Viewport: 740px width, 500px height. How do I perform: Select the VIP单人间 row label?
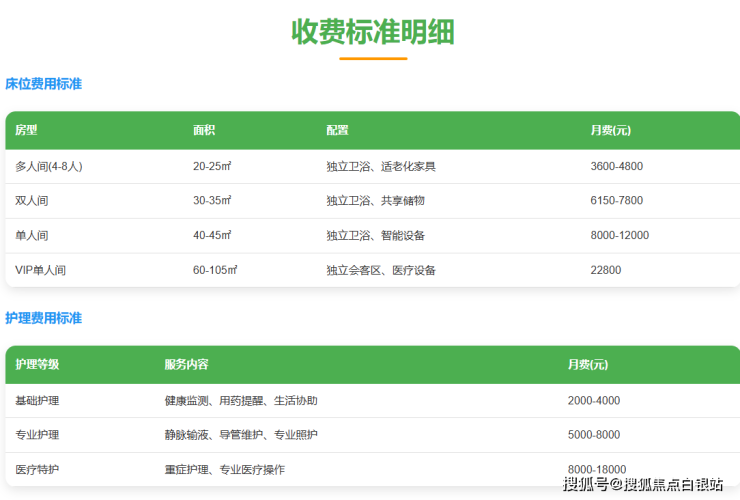click(x=41, y=270)
